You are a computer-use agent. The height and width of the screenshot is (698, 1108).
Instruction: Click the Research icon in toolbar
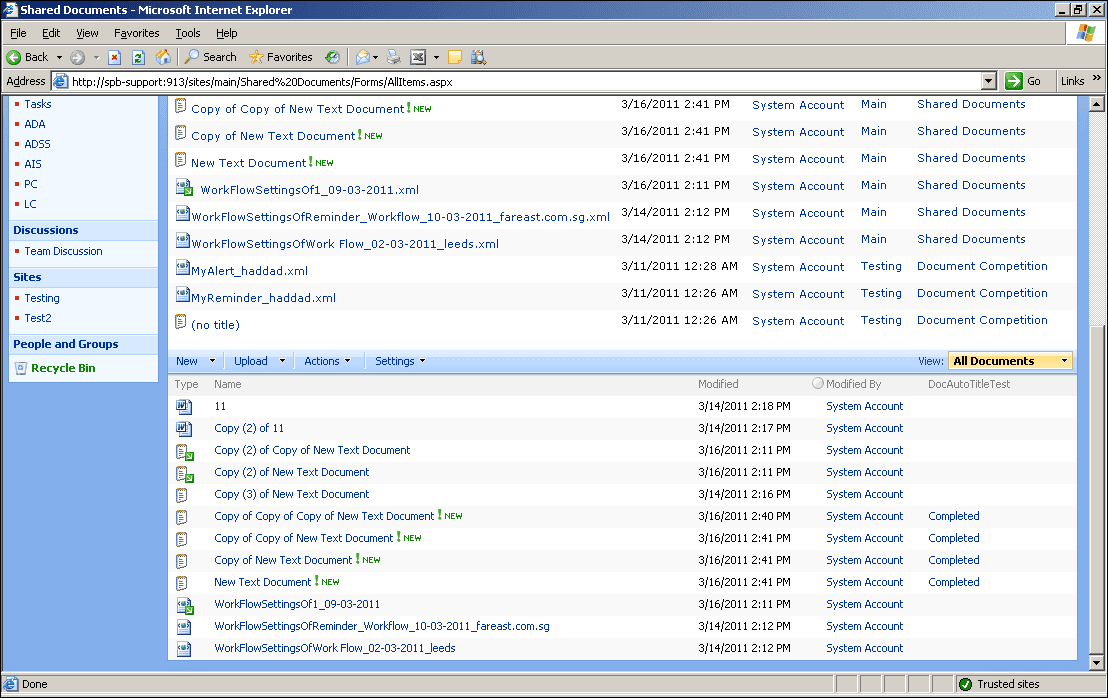click(x=478, y=57)
